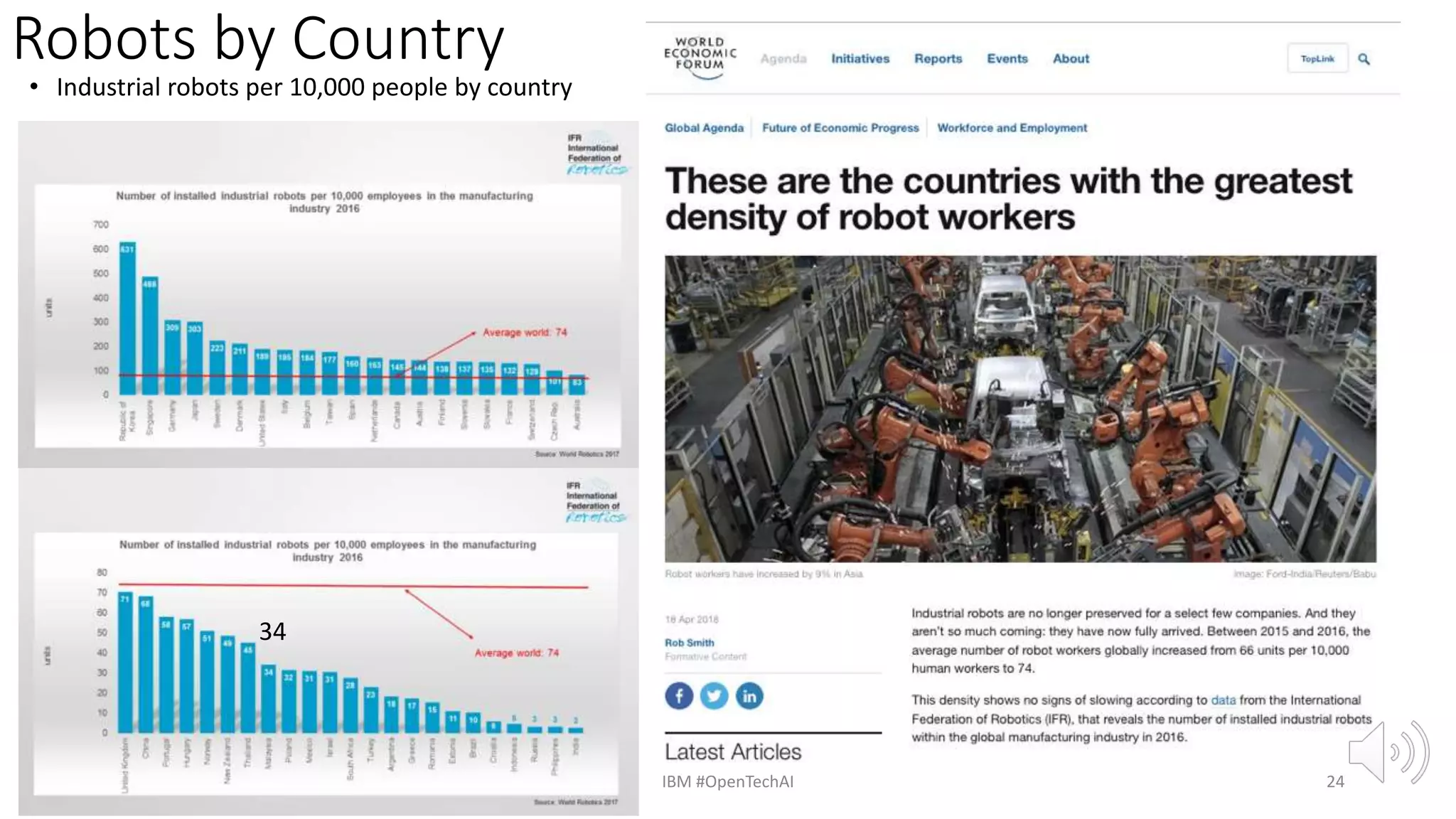Click the image credit 'Ford-India/Reuters/Babu'
Image resolution: width=1456 pixels, height=819 pixels.
[x=1321, y=574]
